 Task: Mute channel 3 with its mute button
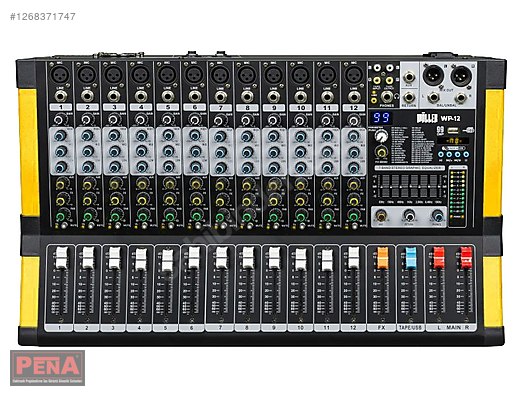pyautogui.click(x=117, y=226)
